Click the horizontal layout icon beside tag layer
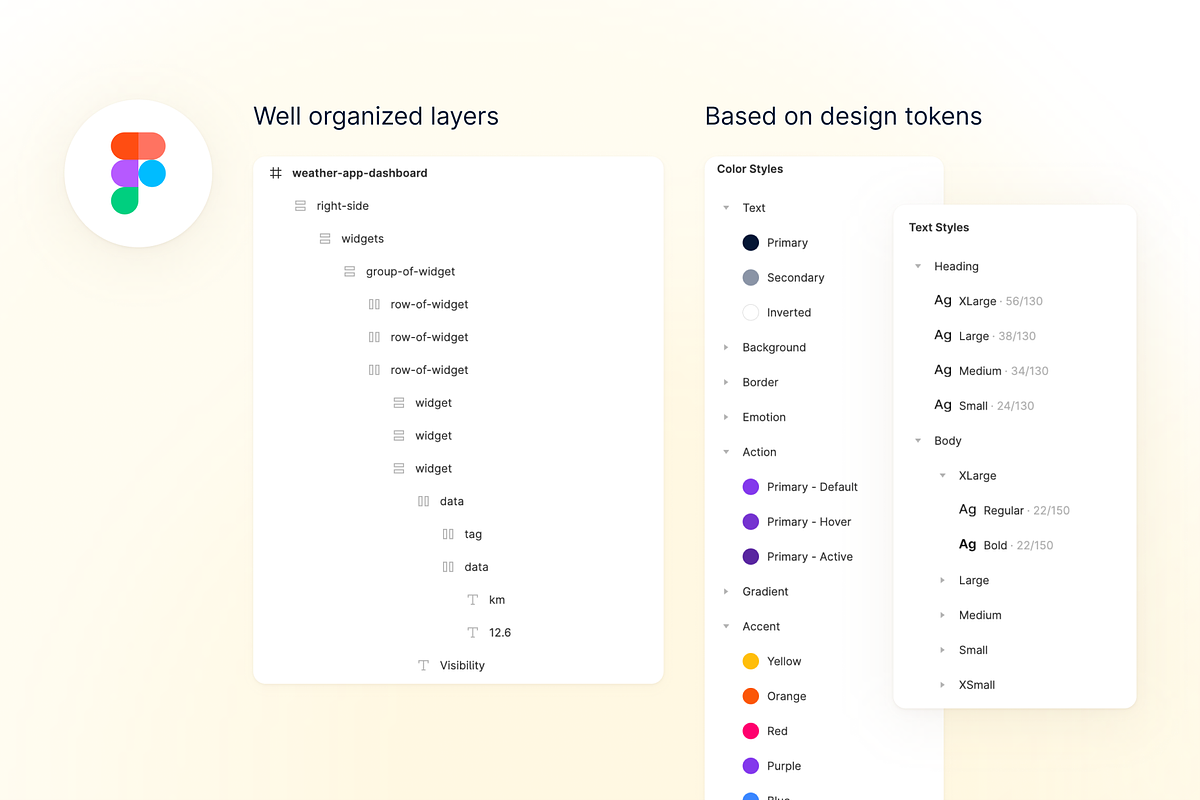Viewport: 1200px width, 800px height. (448, 534)
